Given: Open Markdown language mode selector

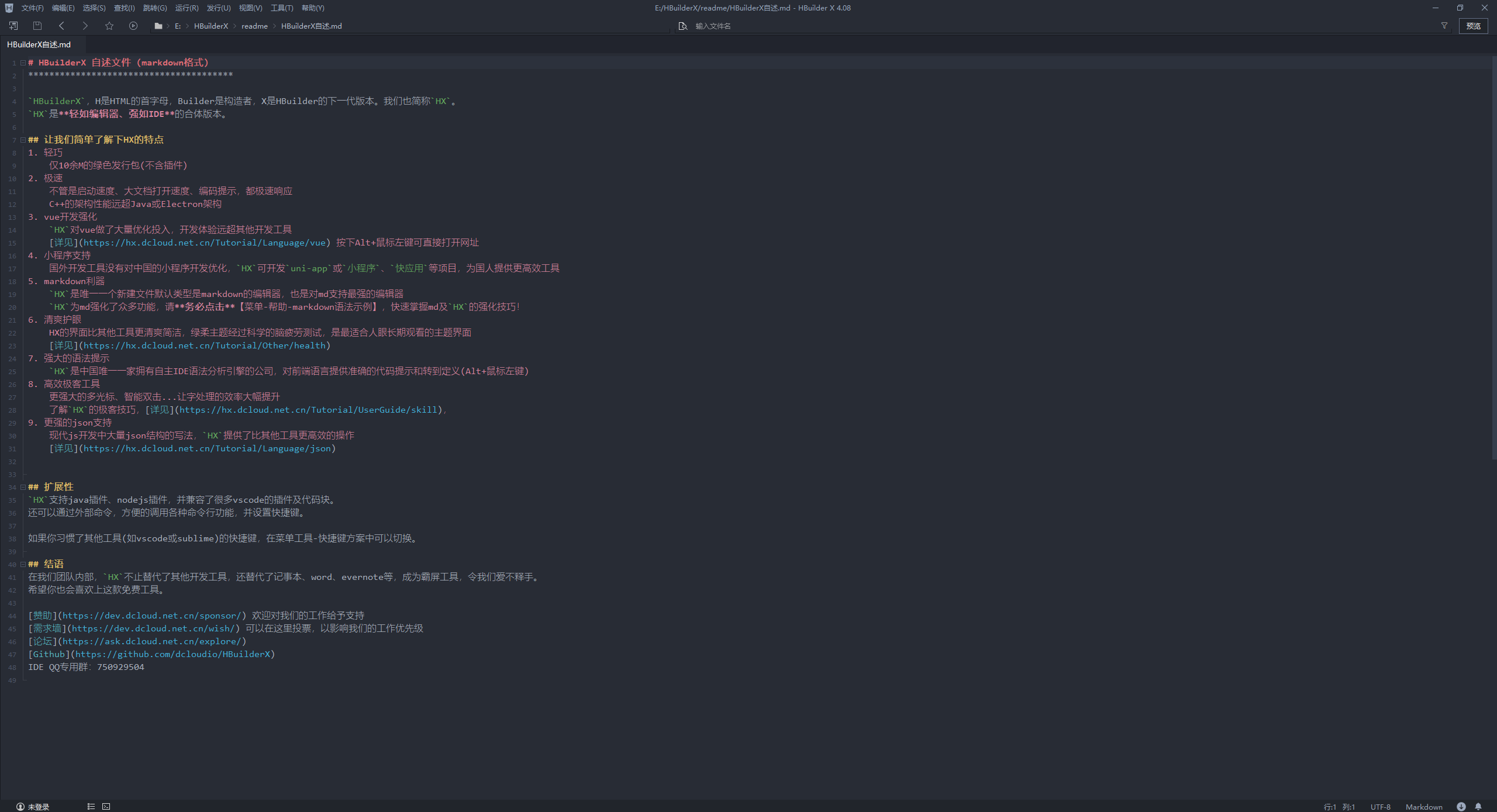Looking at the screenshot, I should pos(1423,807).
